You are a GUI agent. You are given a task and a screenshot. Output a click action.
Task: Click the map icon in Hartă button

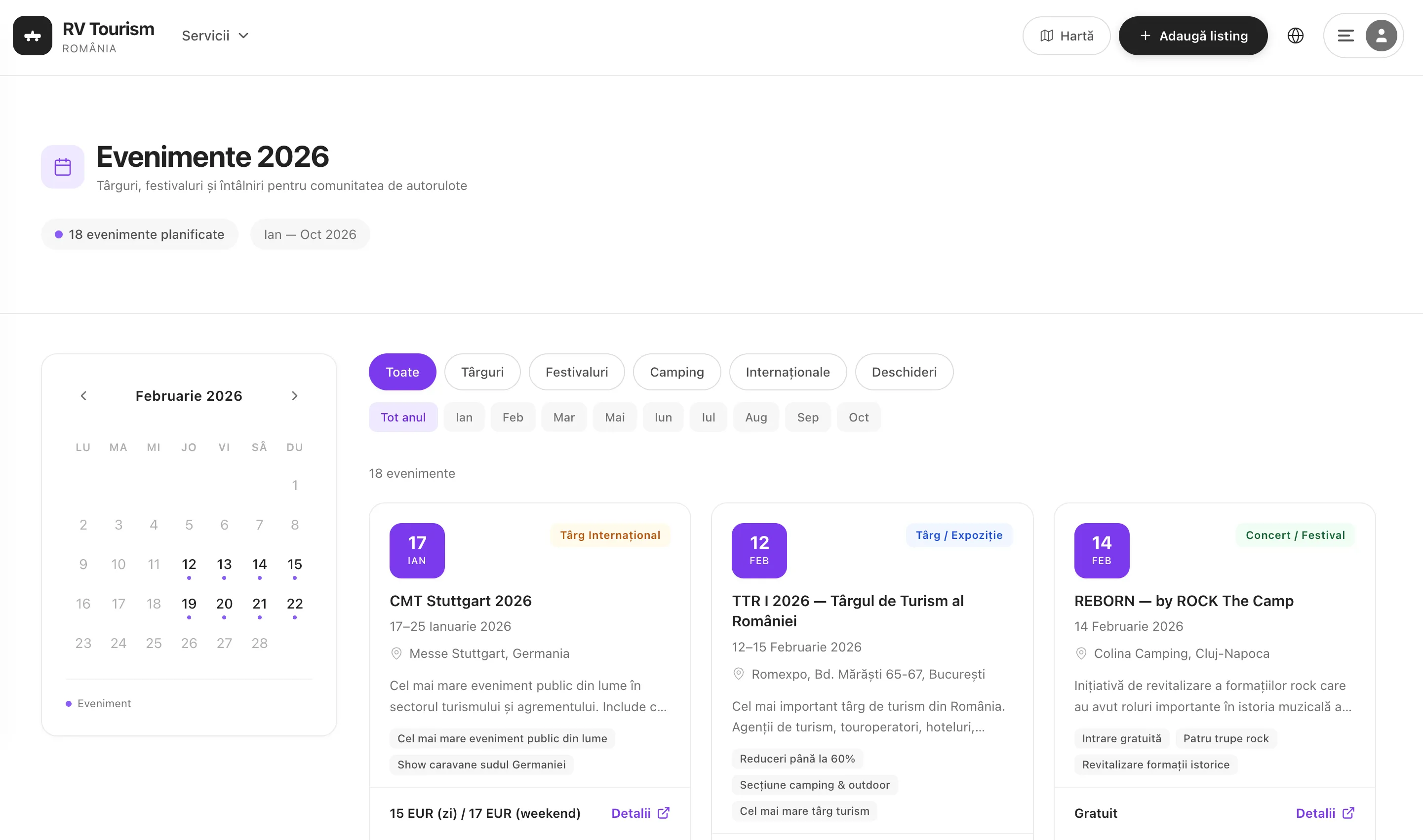coord(1046,36)
